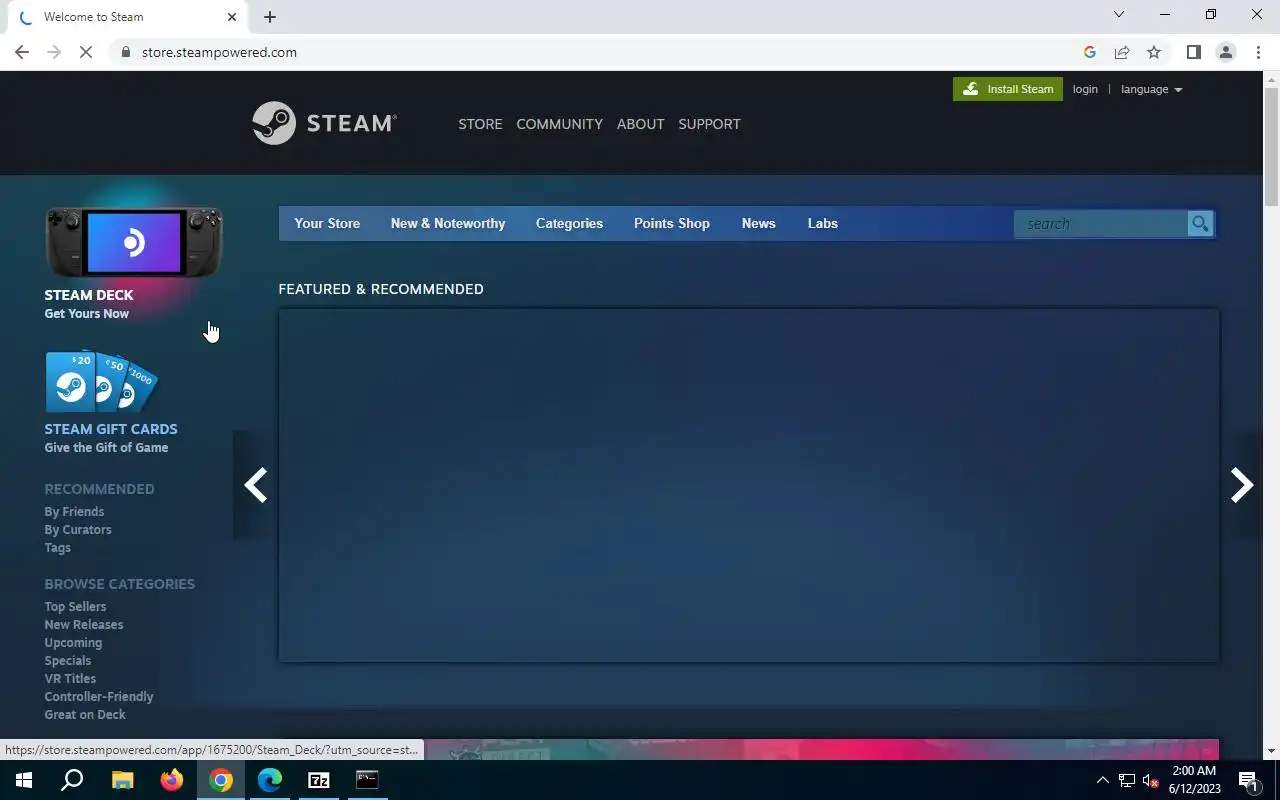The image size is (1280, 800).
Task: Open the Steam Deck image
Action: (x=133, y=241)
